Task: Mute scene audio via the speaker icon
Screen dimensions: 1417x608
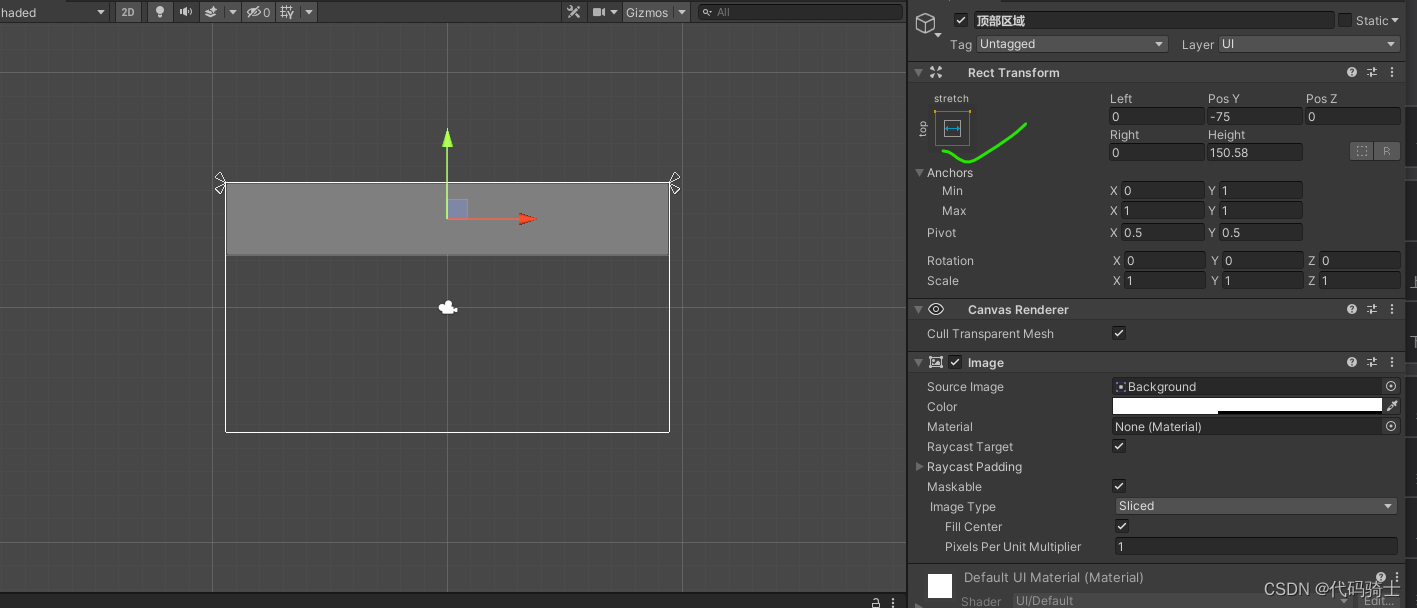Action: click(x=185, y=12)
